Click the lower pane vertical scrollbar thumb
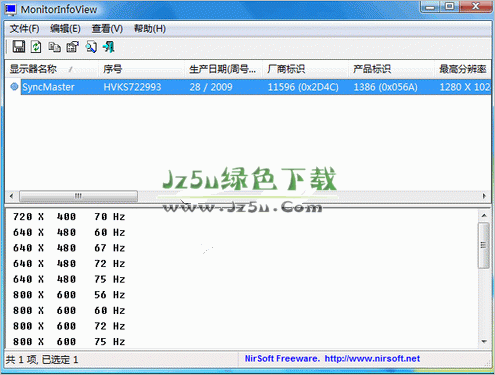 tap(484, 245)
